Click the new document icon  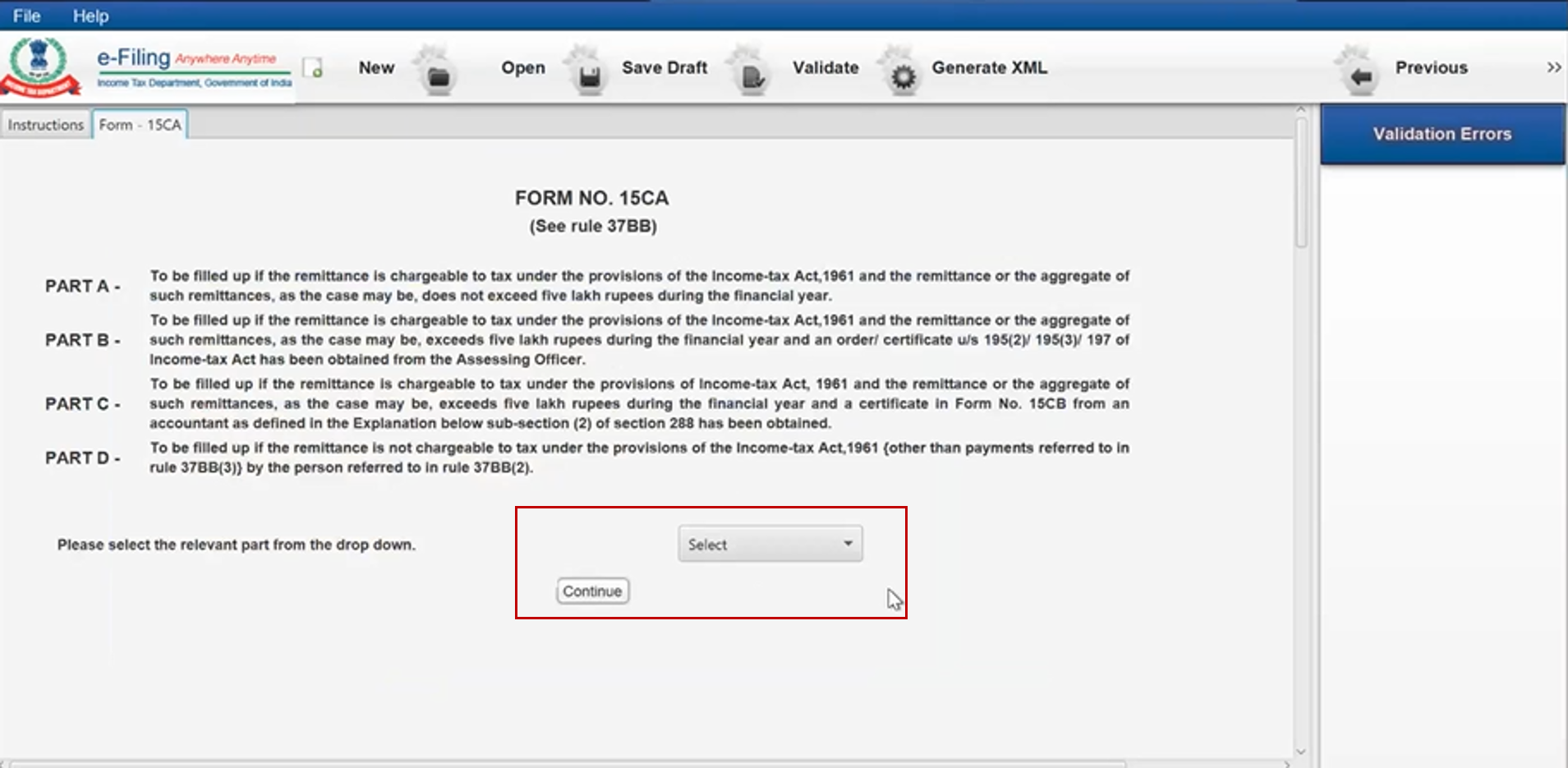[313, 68]
